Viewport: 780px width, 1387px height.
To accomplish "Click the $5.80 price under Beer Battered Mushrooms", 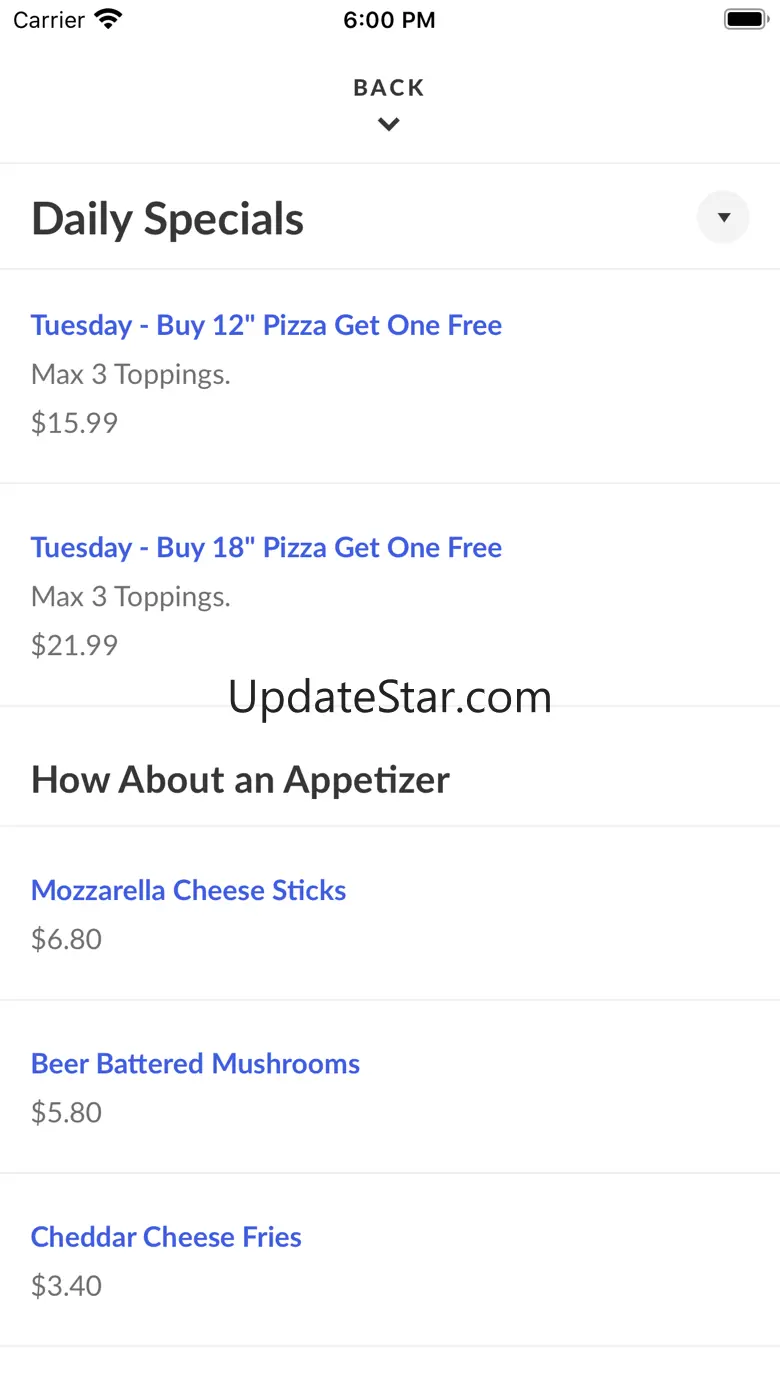I will click(66, 1112).
